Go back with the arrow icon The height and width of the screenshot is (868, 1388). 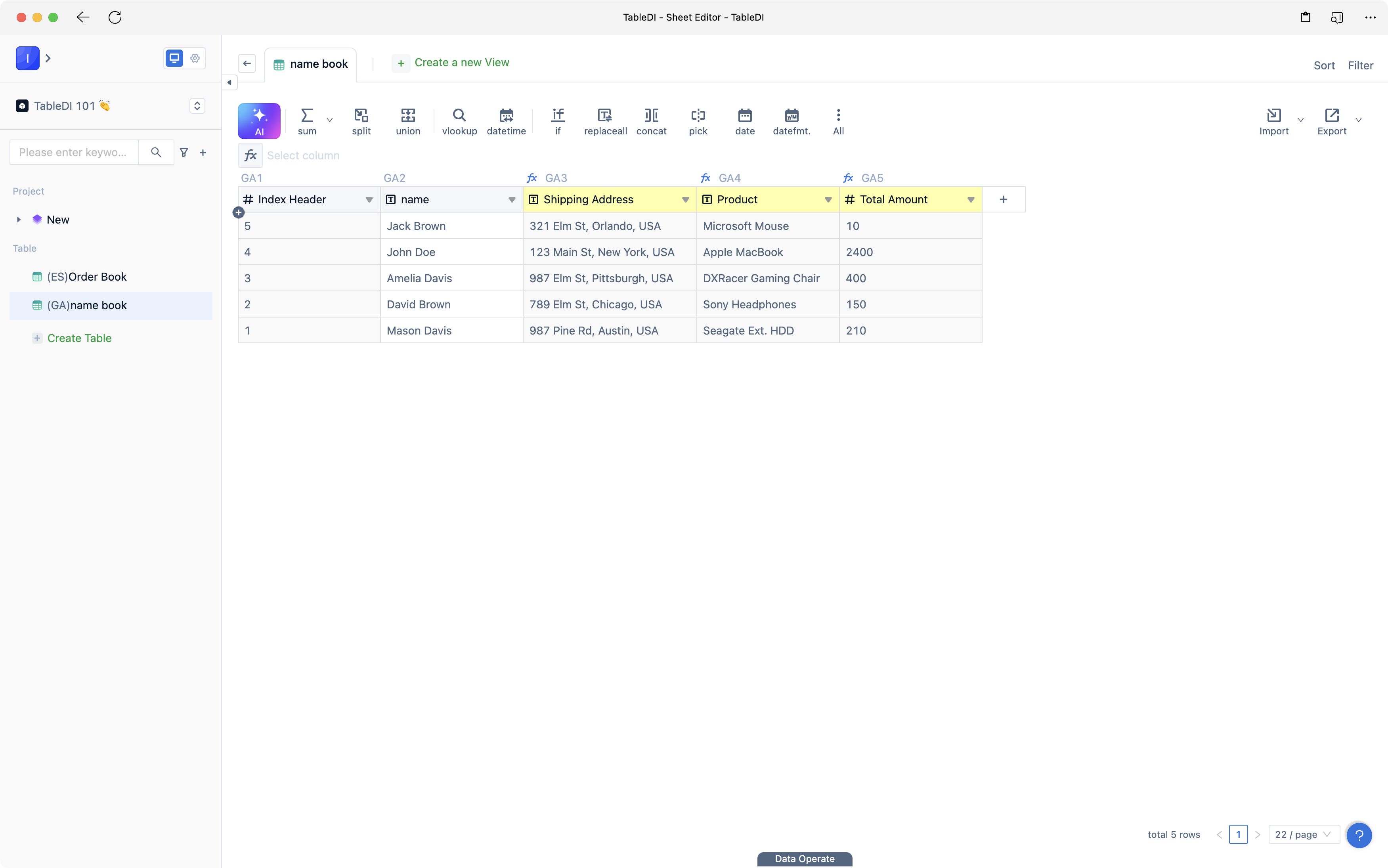click(83, 17)
